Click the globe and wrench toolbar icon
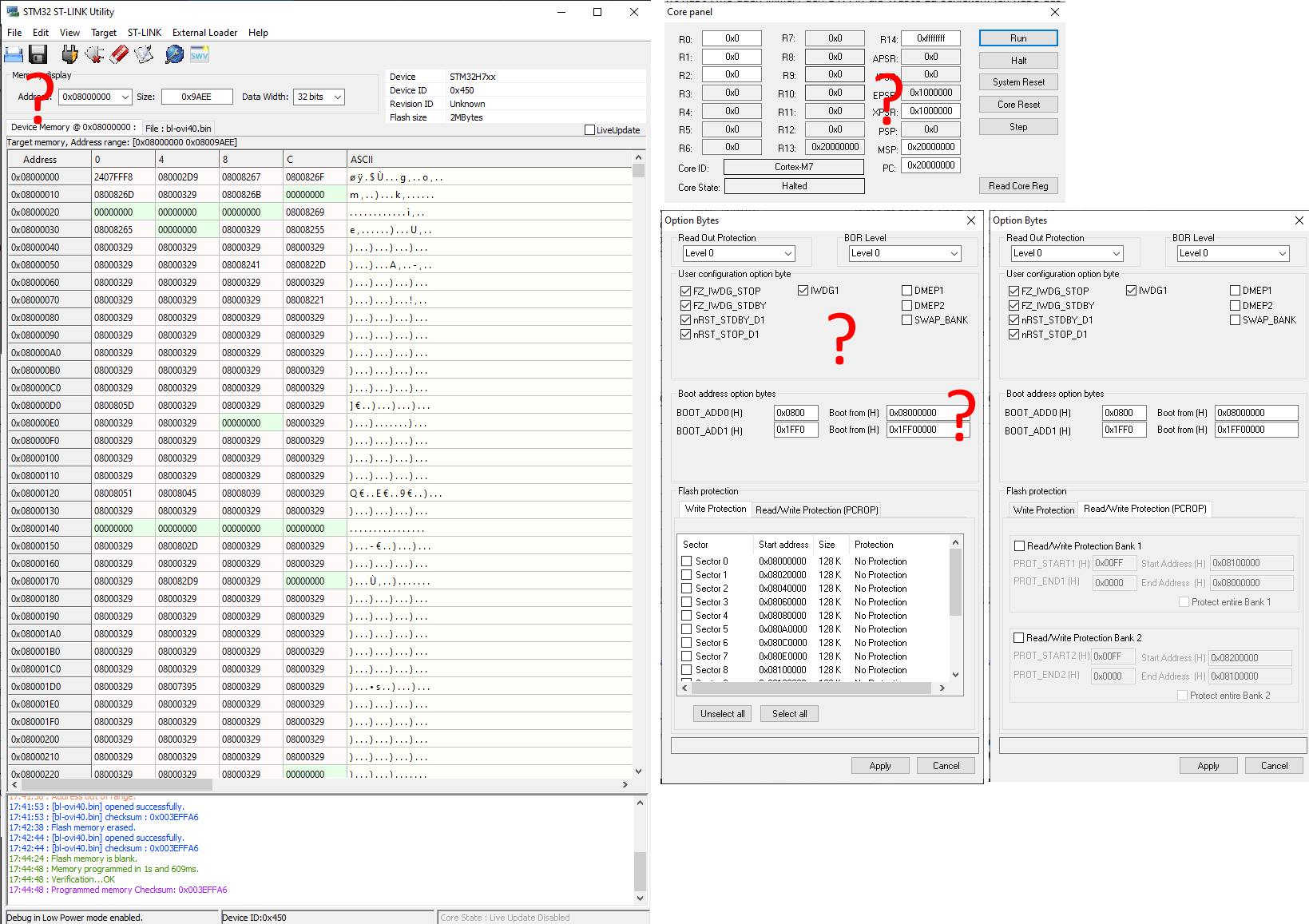1309x924 pixels. pos(174,54)
